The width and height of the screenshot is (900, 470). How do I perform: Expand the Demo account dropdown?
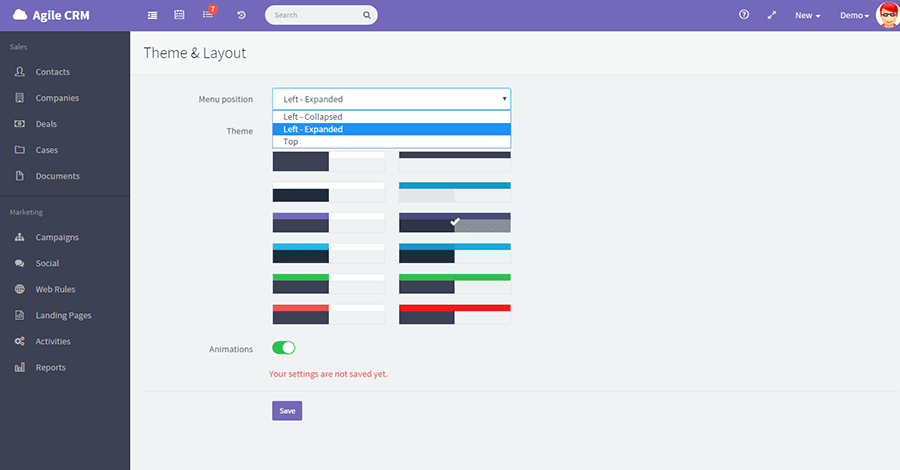point(854,15)
